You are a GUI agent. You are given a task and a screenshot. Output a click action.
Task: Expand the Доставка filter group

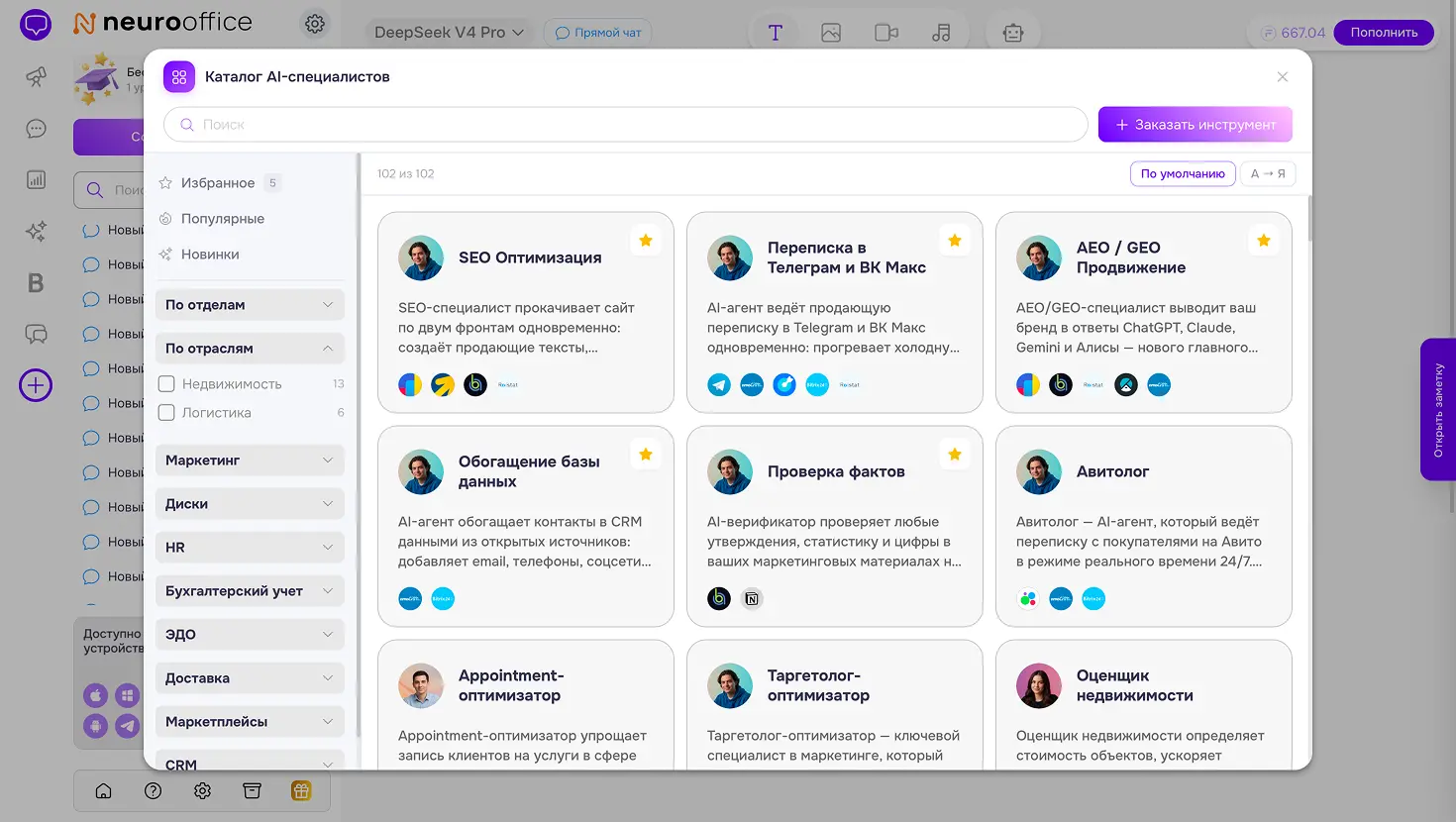click(x=250, y=678)
